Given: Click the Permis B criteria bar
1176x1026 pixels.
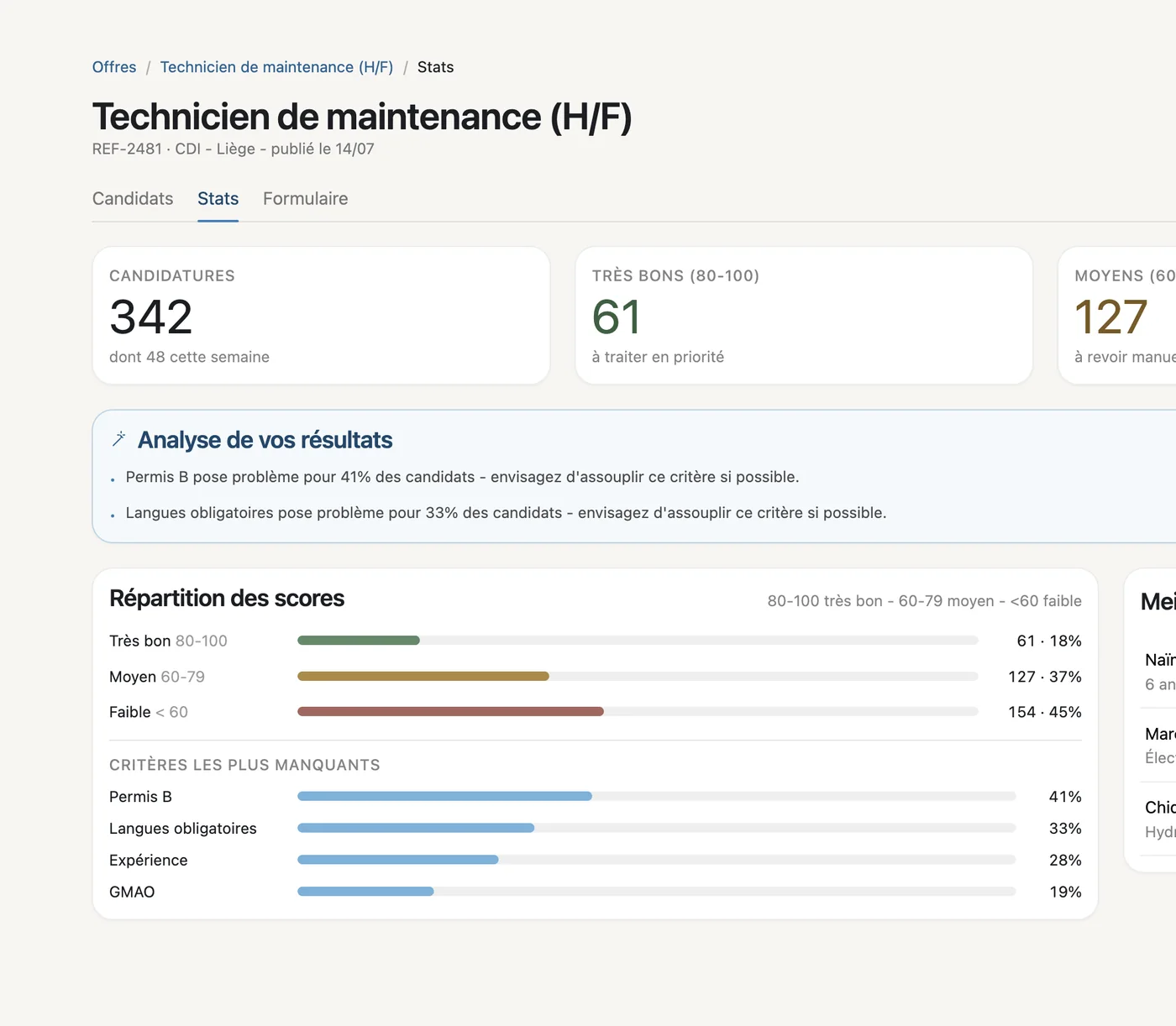Looking at the screenshot, I should pyautogui.click(x=657, y=796).
